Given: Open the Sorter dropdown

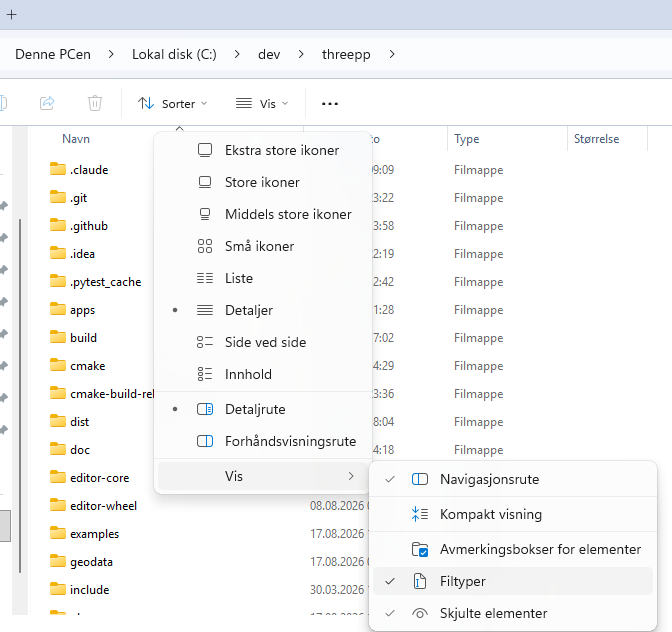Looking at the screenshot, I should click(173, 104).
